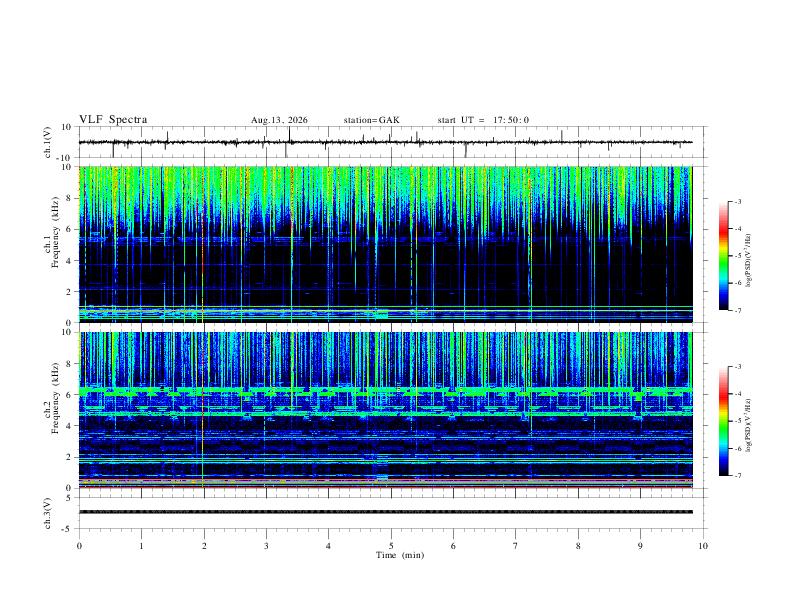This screenshot has height=612, width=792.
Task: Select the Aug.13, 2026 date label
Action: click(x=279, y=120)
